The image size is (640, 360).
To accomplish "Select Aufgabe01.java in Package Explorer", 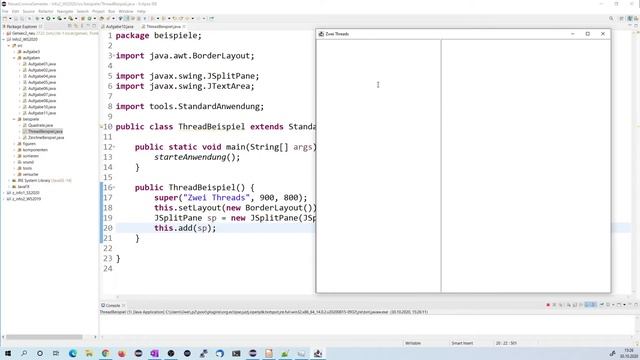I will [42, 64].
